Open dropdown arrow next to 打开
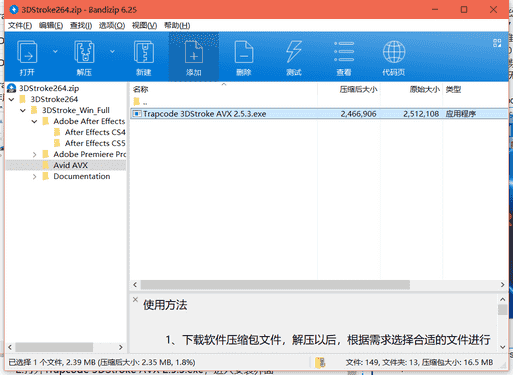 pyautogui.click(x=55, y=51)
